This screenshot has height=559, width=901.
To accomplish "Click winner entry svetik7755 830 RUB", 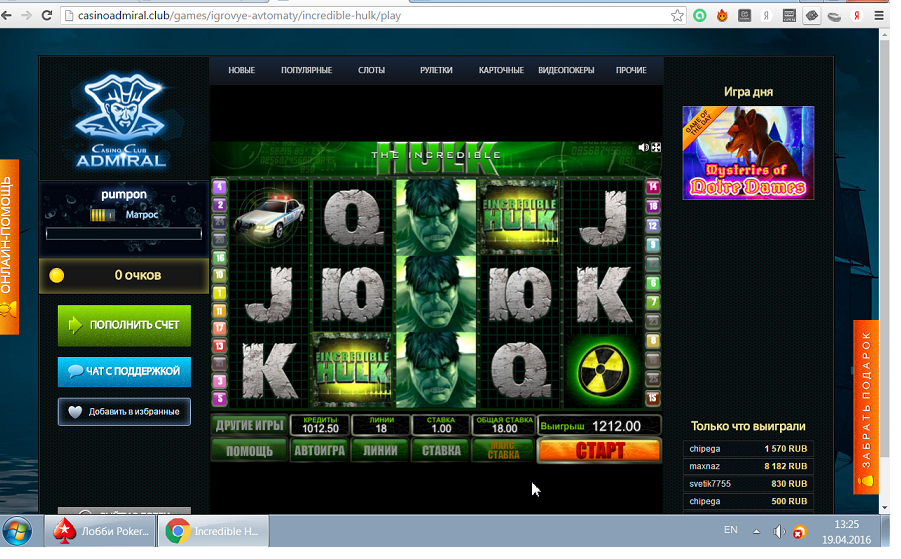I will (748, 484).
